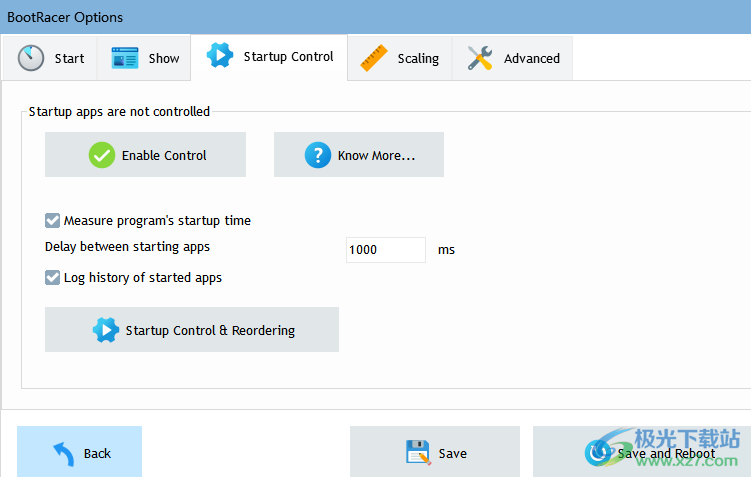Click the Startup apps are not controlled heading
Viewport: 751px width, 477px height.
coord(119,112)
